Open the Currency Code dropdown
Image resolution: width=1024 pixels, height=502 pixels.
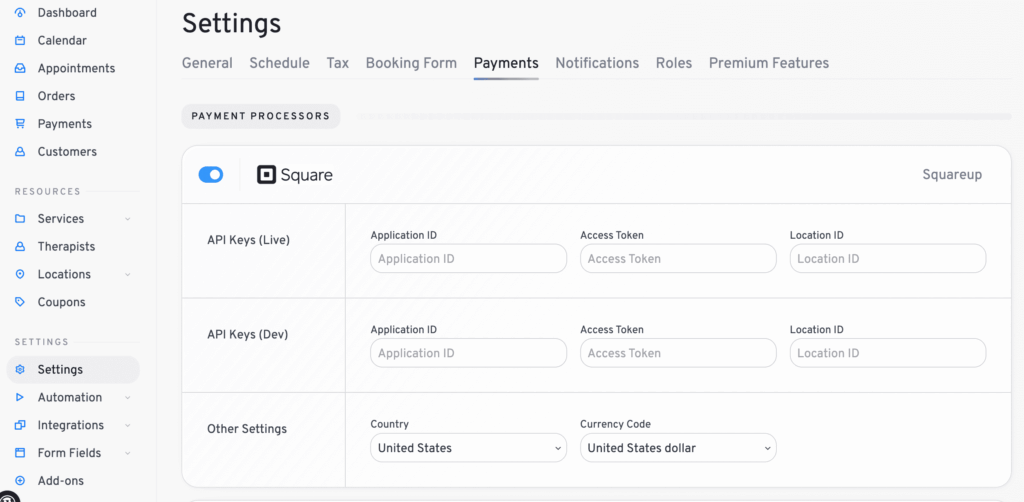click(678, 448)
